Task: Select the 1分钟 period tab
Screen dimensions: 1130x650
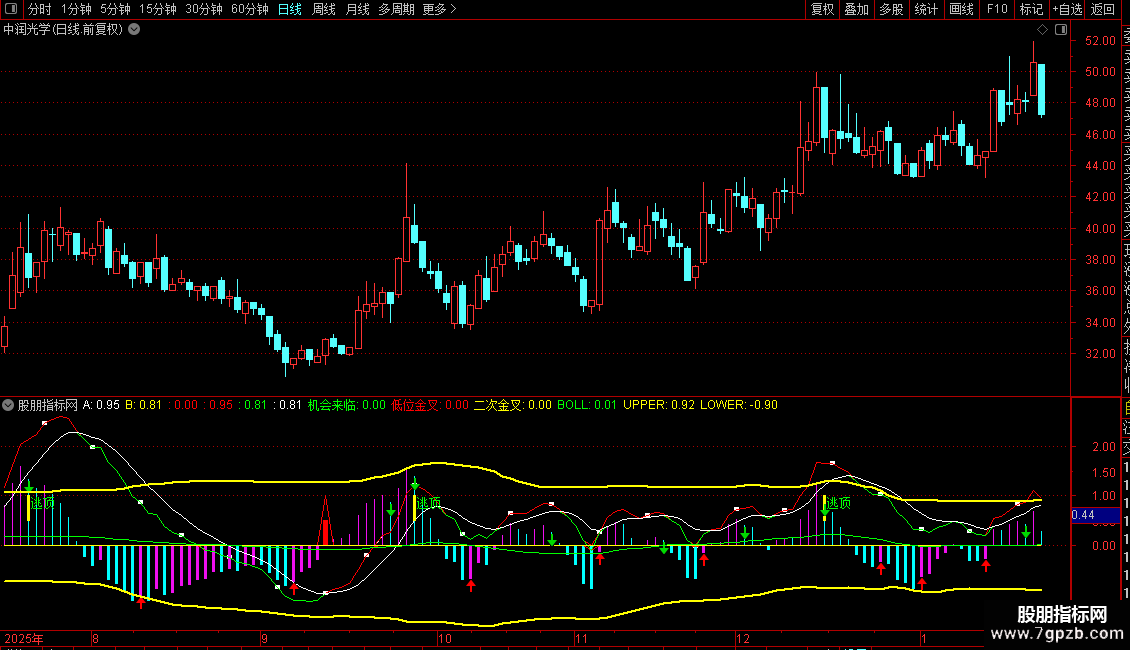Action: click(76, 9)
